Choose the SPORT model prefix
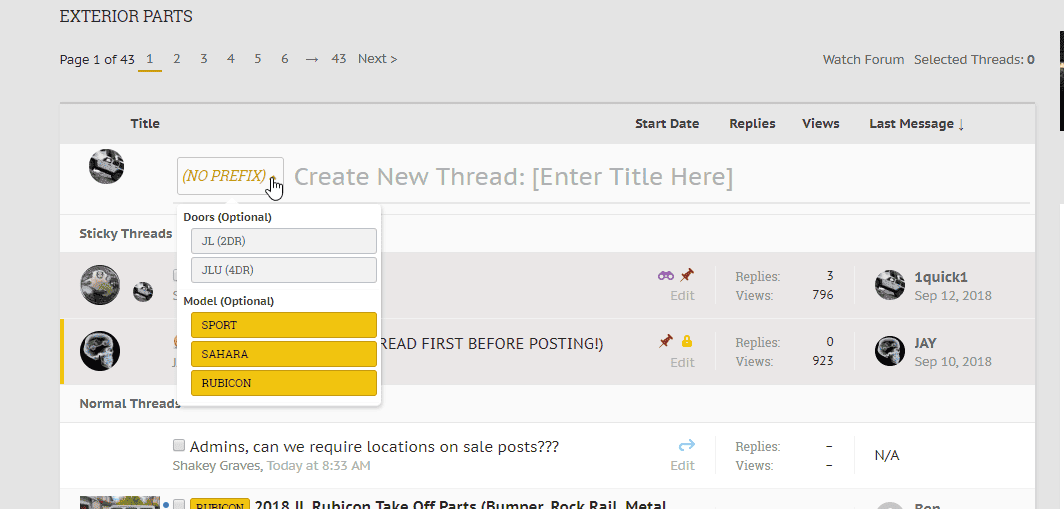The image size is (1064, 509). 284,325
